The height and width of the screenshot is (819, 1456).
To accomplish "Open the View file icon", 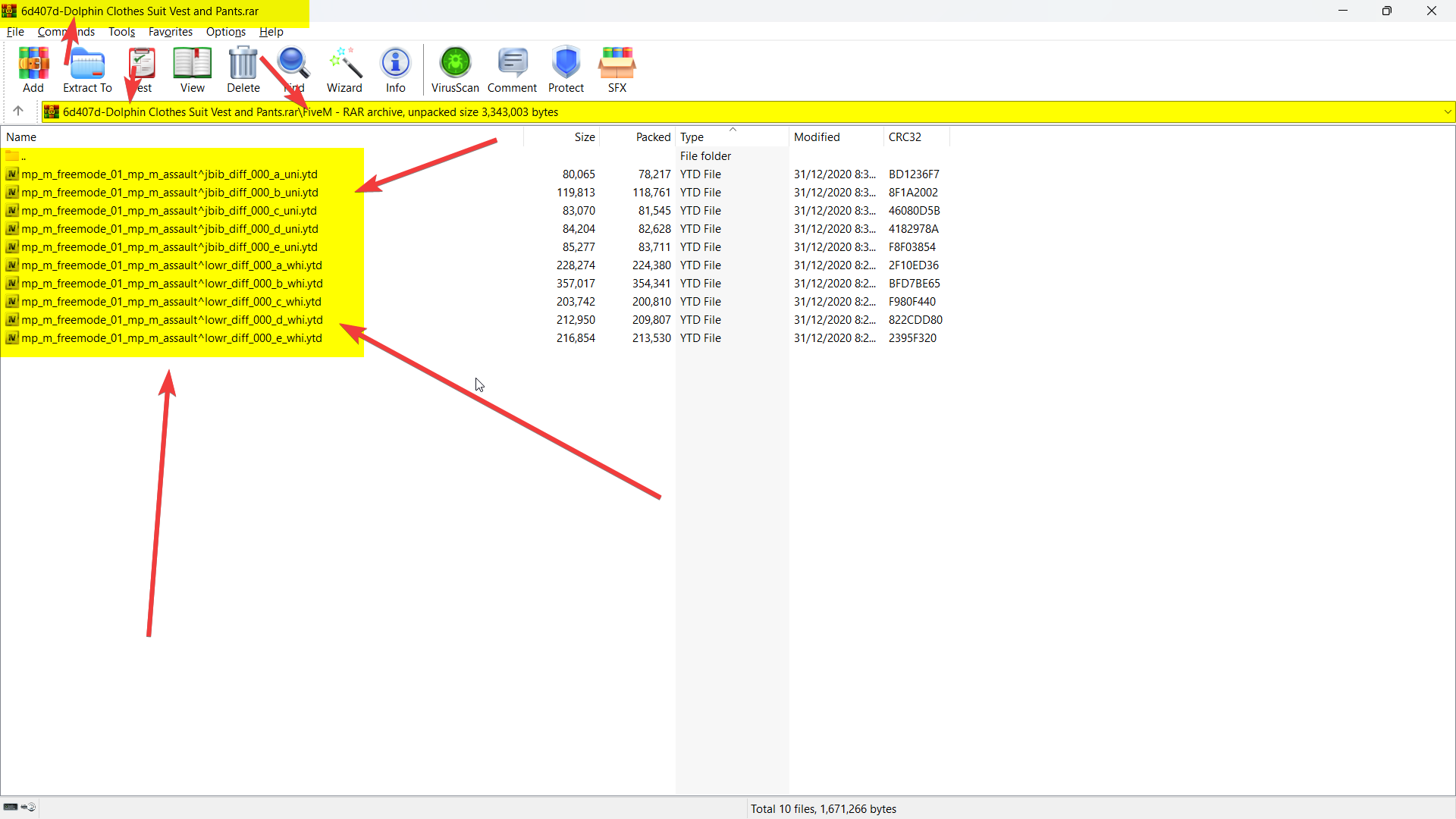I will click(x=192, y=69).
